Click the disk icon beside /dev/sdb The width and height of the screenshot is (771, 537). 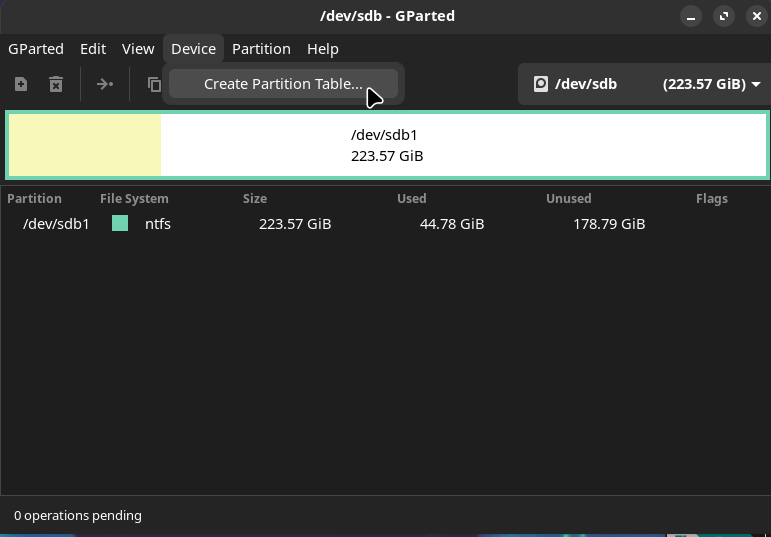click(x=540, y=84)
